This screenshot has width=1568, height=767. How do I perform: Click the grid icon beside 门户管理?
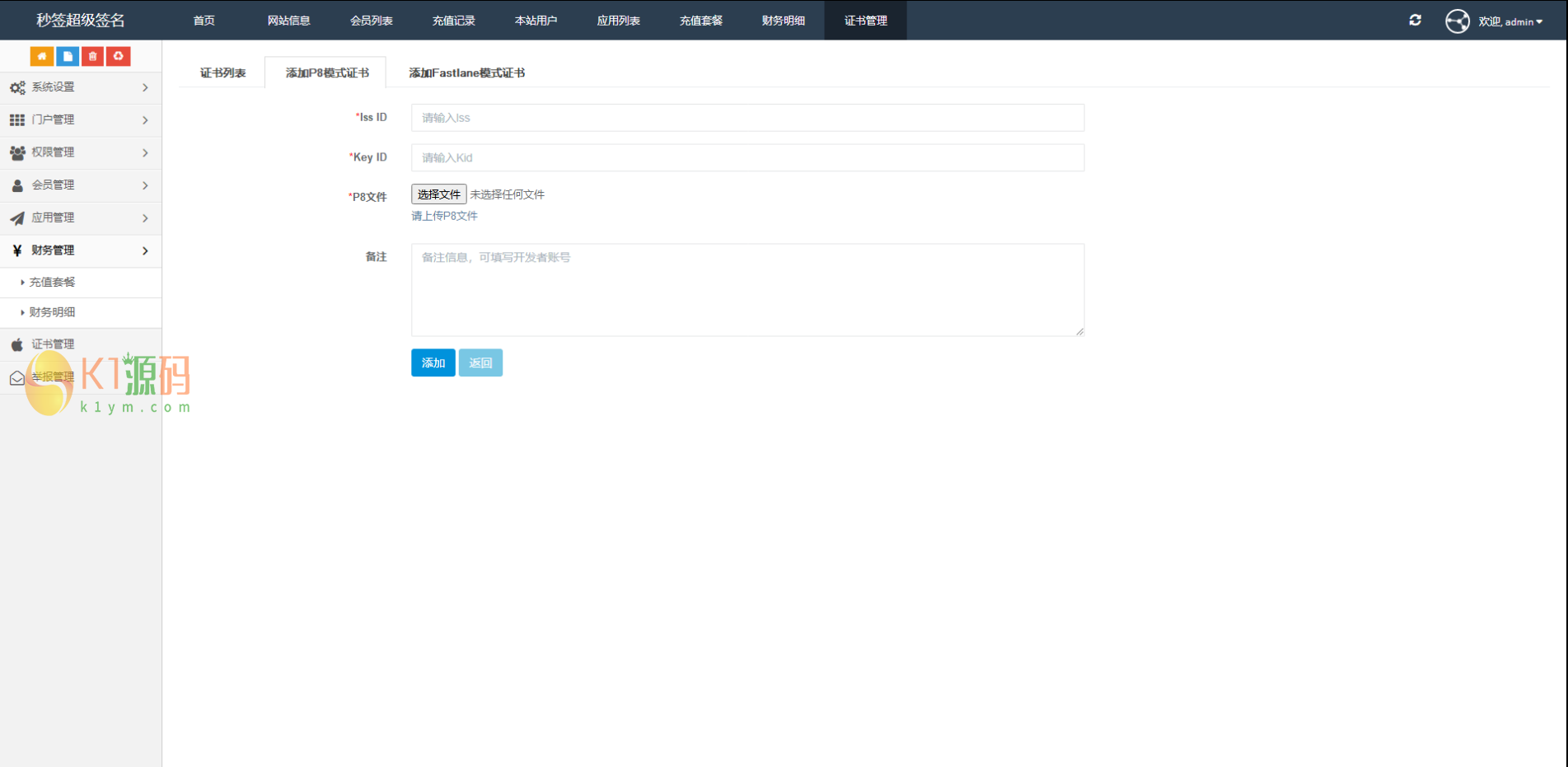(17, 120)
